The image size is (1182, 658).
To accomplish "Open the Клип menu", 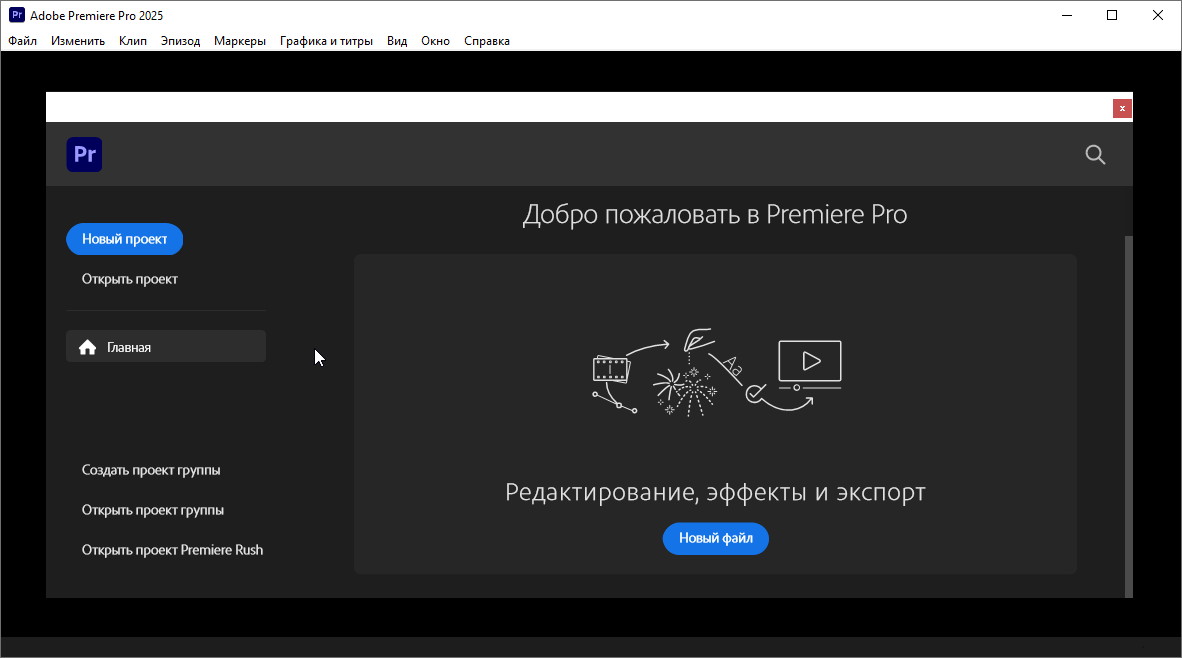I will [x=133, y=41].
